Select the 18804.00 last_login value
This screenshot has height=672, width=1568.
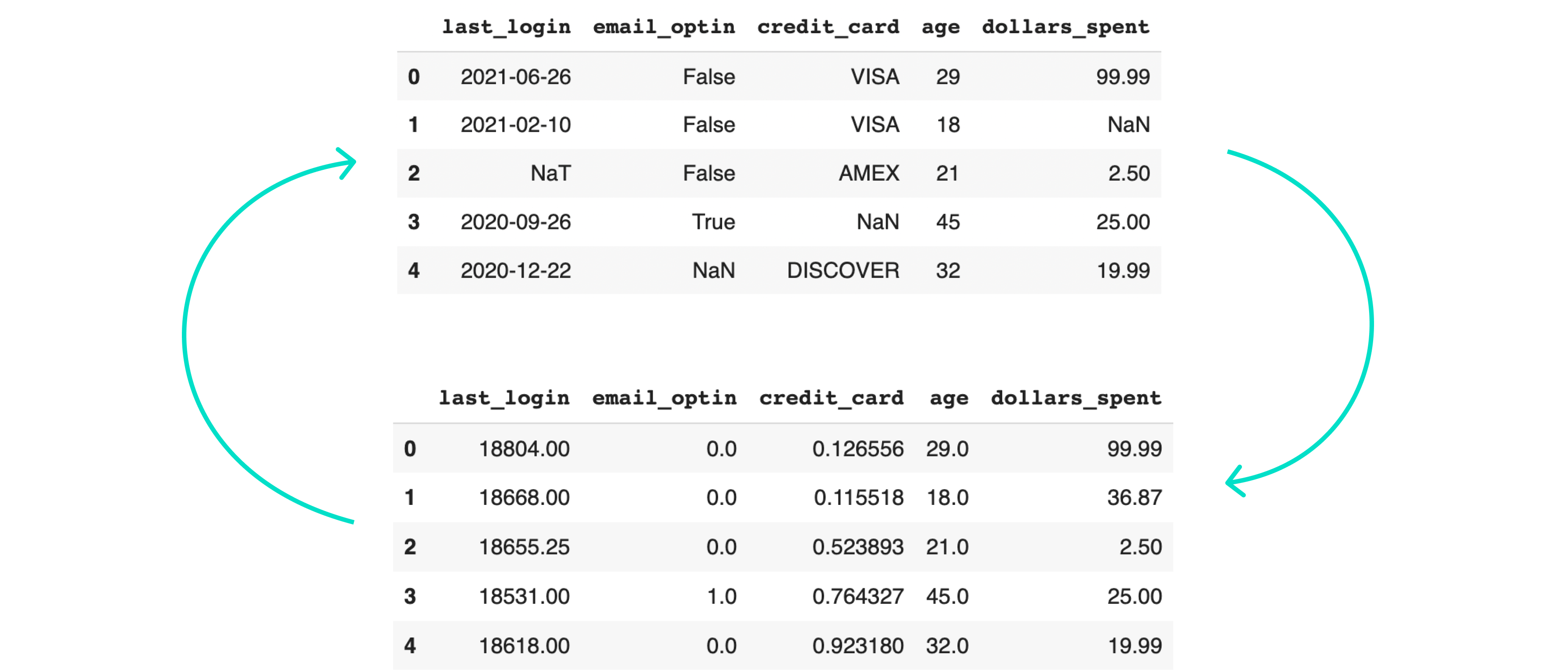click(524, 449)
